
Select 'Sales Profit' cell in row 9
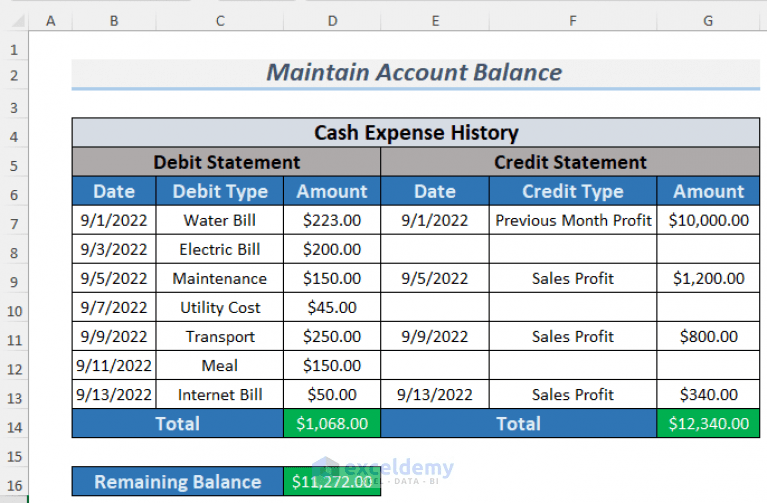coord(573,278)
